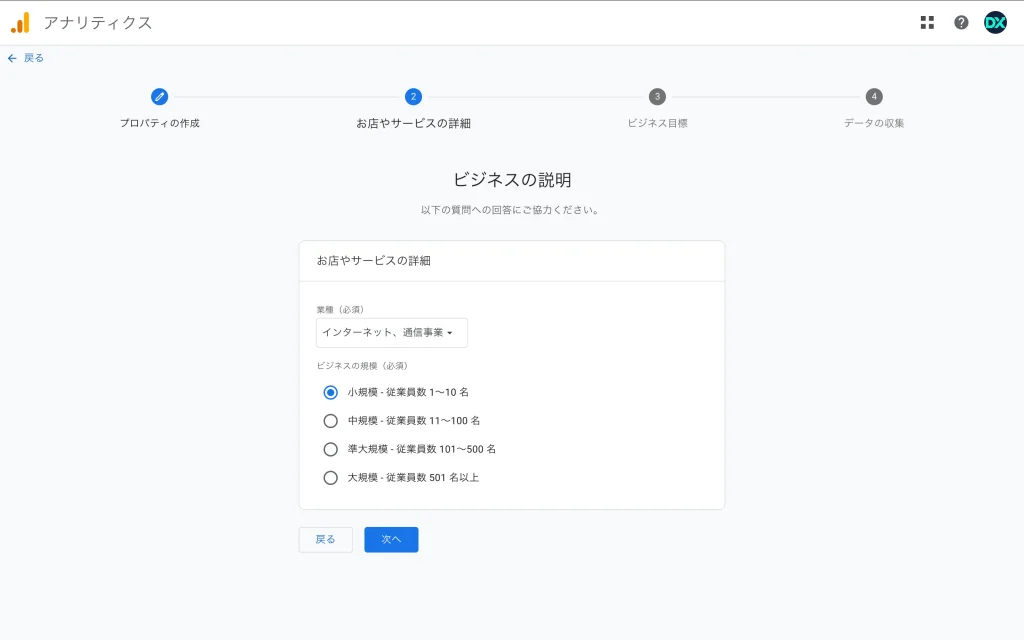This screenshot has height=640, width=1024.
Task: Click the step 4 numbered circle
Action: [x=874, y=97]
